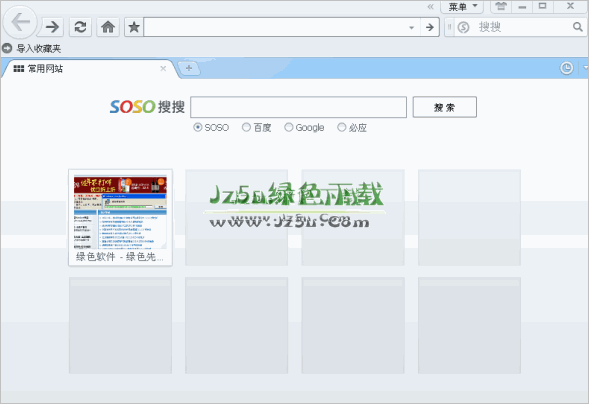
Task: Click 导入收藏夹 to import favorites
Action: (x=39, y=48)
